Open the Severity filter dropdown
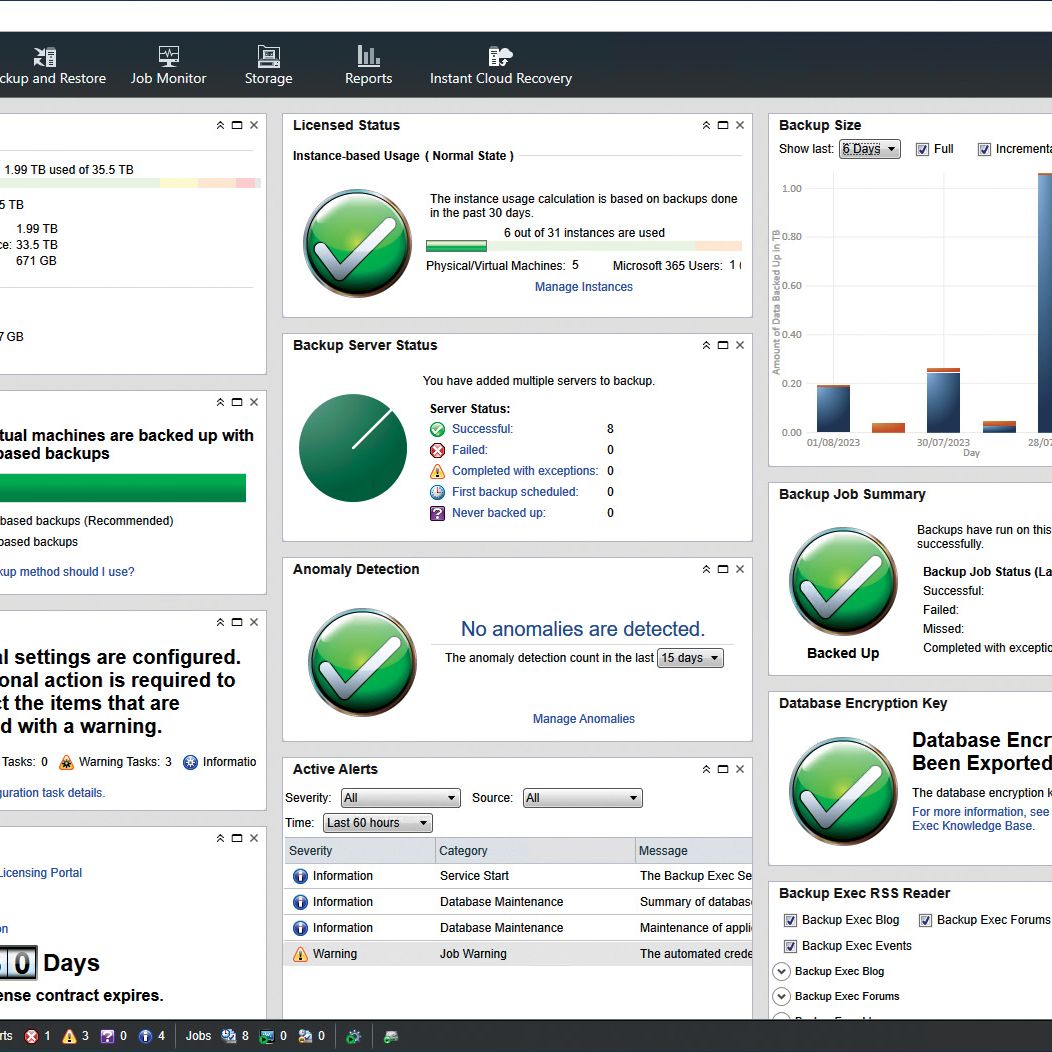Image resolution: width=1052 pixels, height=1052 pixels. [401, 798]
